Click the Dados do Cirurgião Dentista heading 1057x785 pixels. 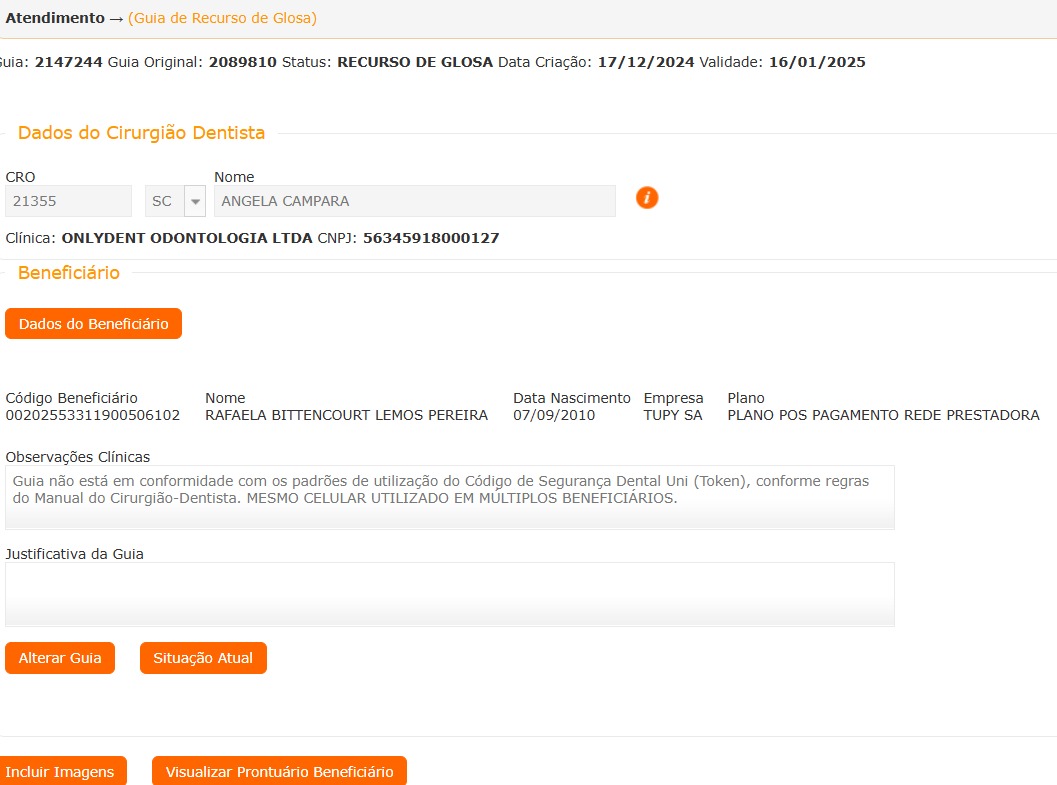coord(141,133)
